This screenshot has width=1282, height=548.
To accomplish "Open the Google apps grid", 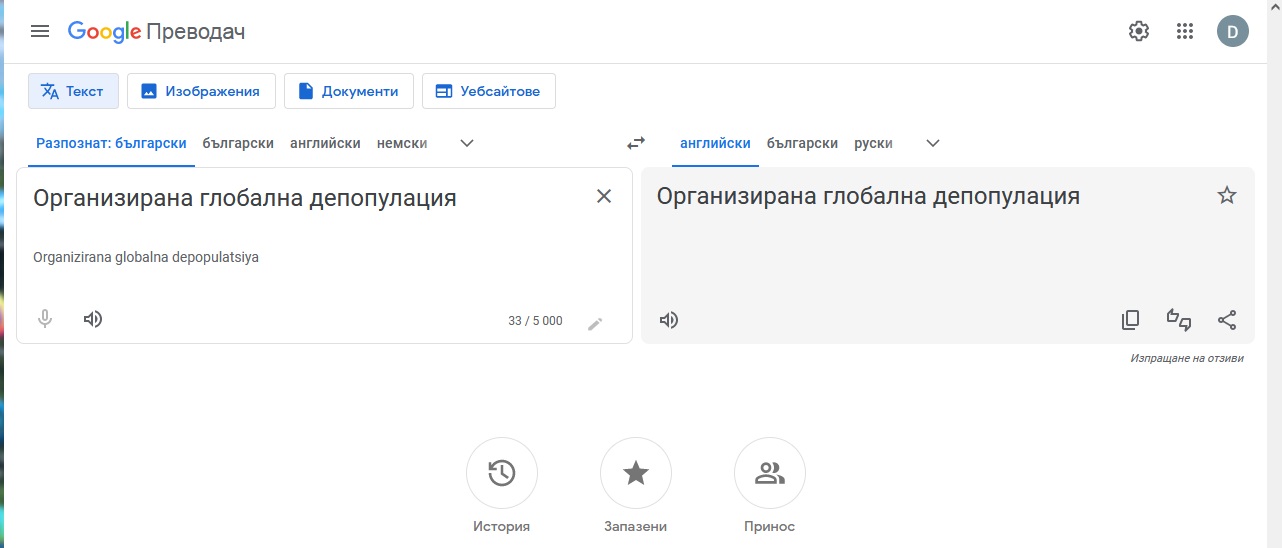I will [1185, 31].
